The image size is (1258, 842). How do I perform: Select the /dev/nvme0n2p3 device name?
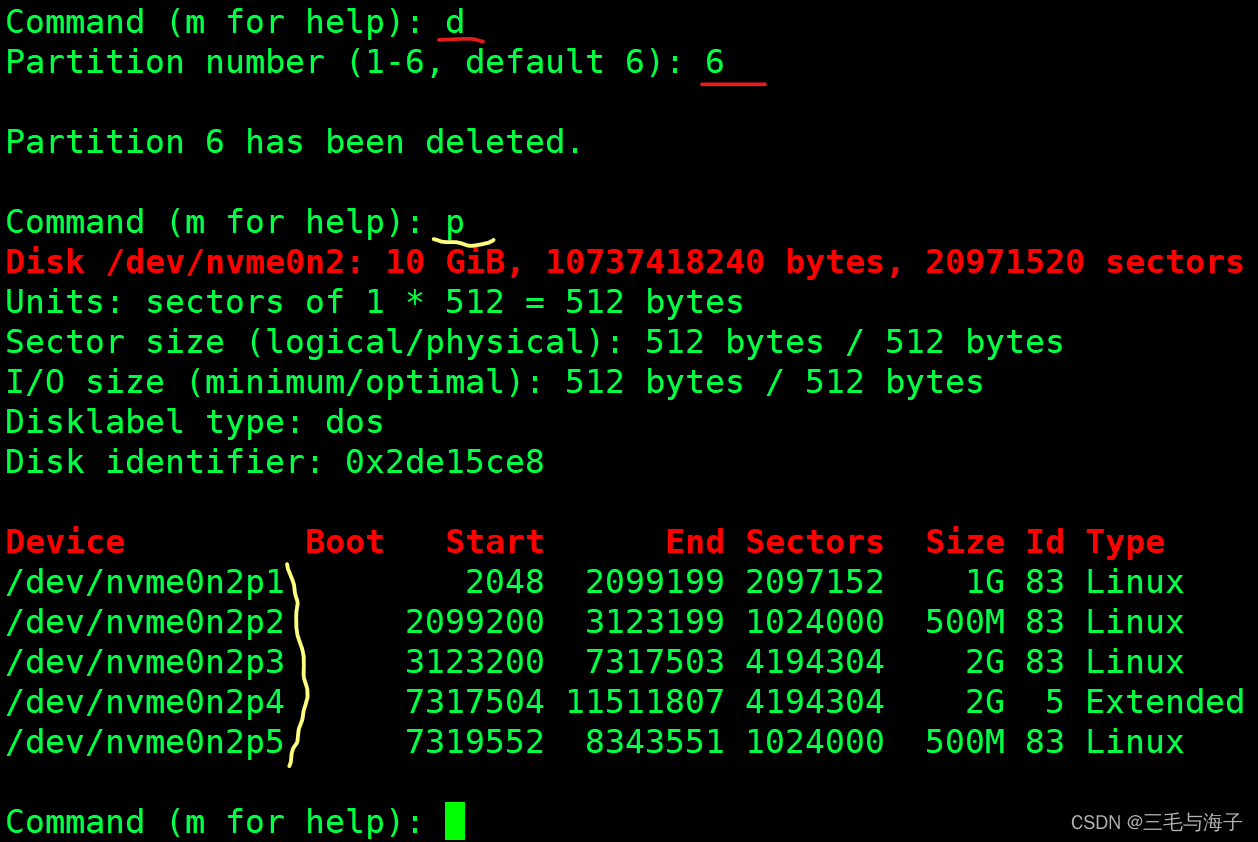145,662
